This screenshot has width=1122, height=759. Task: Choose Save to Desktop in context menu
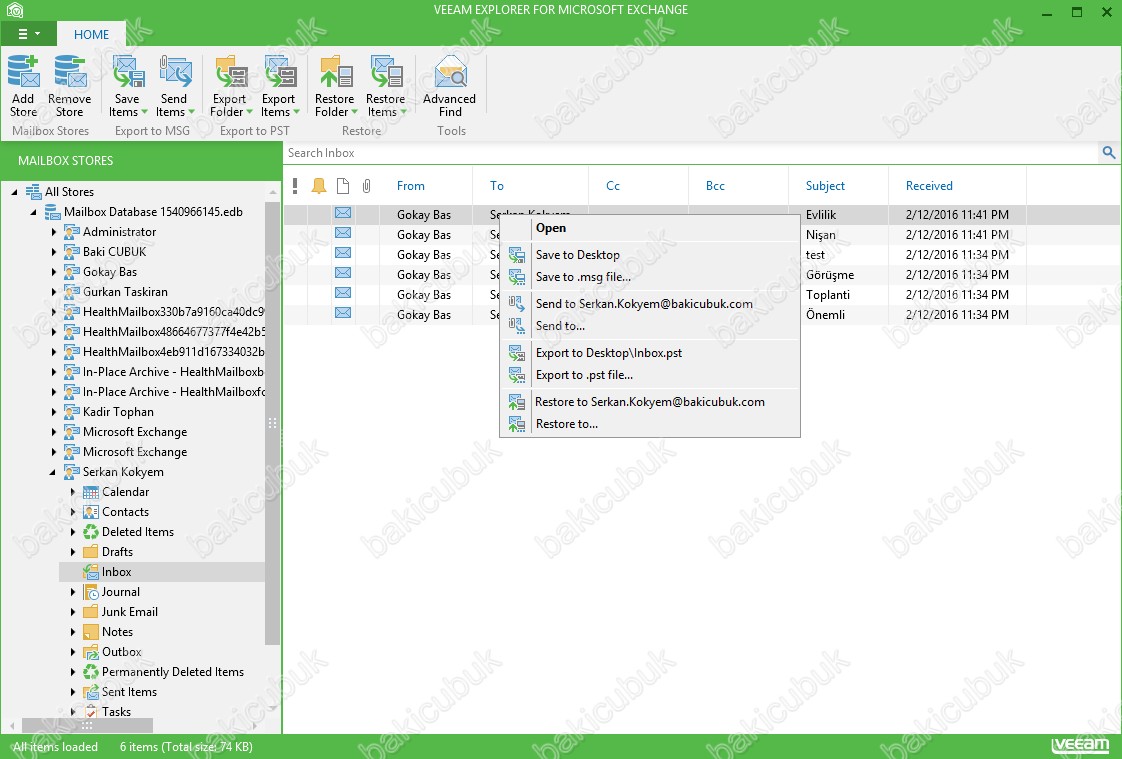point(650,255)
